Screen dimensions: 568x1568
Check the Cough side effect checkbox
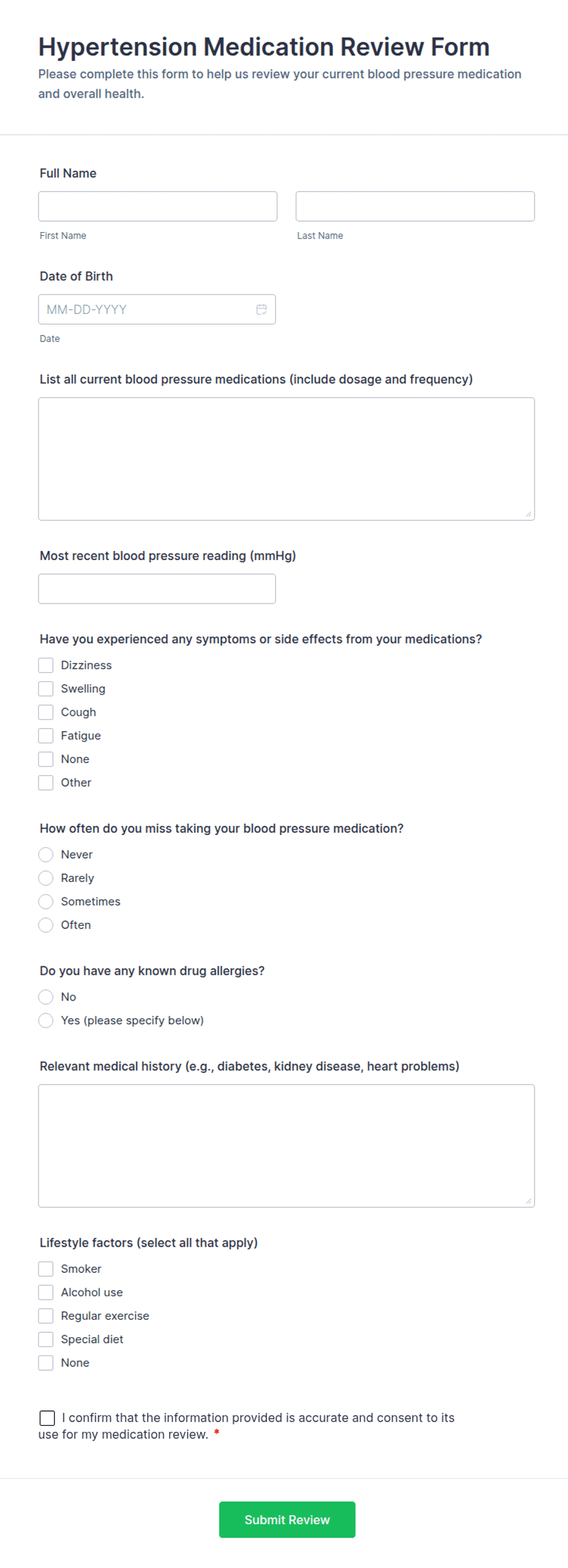(x=45, y=712)
